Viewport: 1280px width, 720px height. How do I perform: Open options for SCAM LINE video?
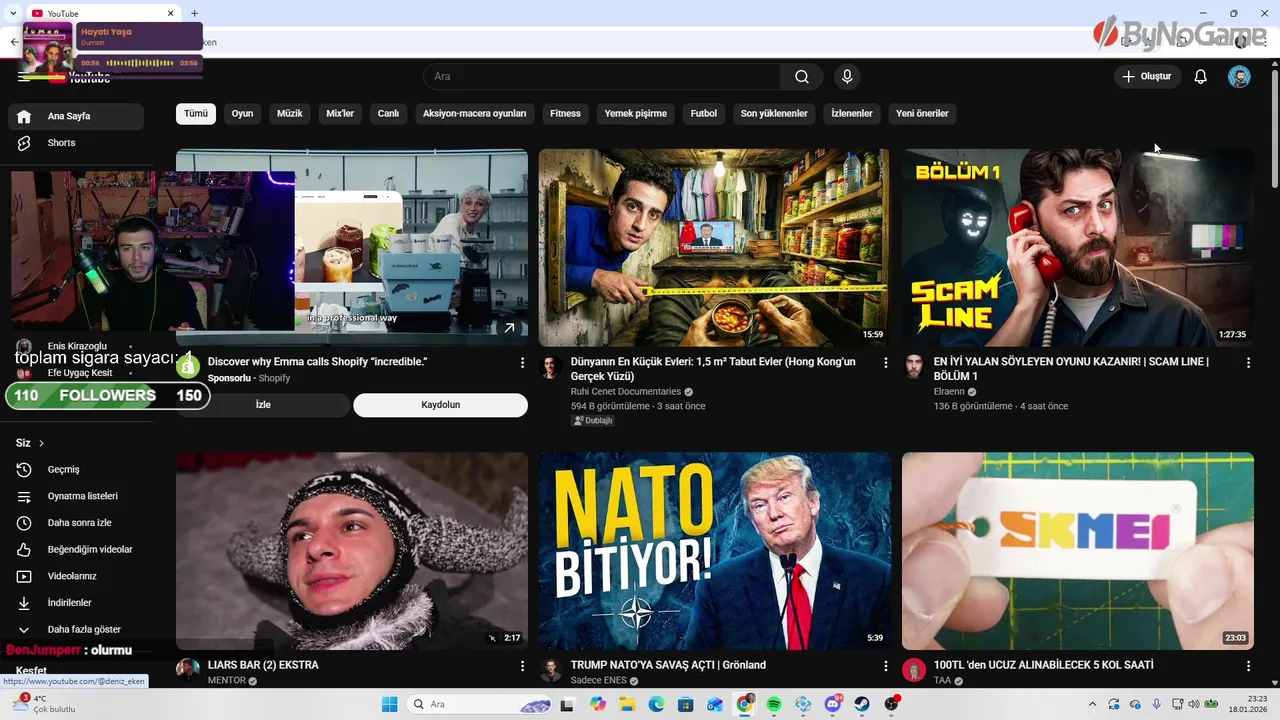[1248, 363]
